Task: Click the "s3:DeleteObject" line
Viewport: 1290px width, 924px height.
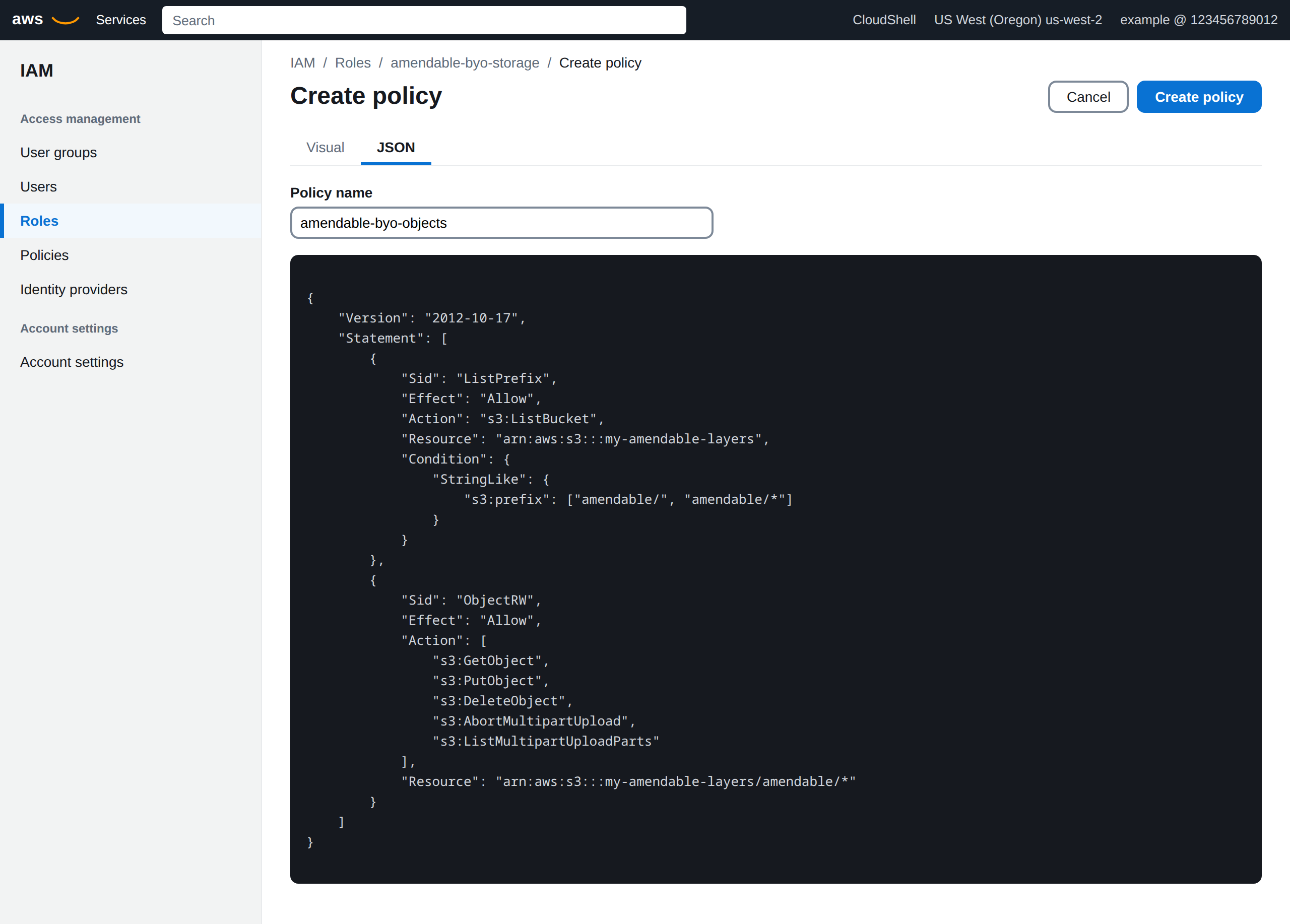Action: [502, 700]
